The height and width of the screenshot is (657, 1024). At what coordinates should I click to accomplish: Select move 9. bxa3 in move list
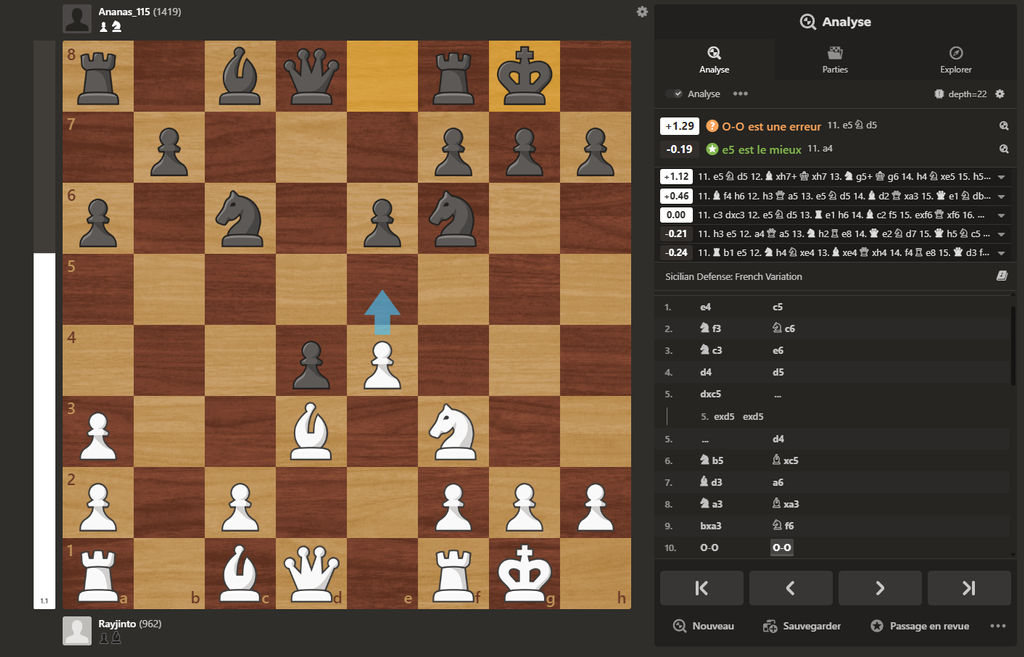(711, 526)
